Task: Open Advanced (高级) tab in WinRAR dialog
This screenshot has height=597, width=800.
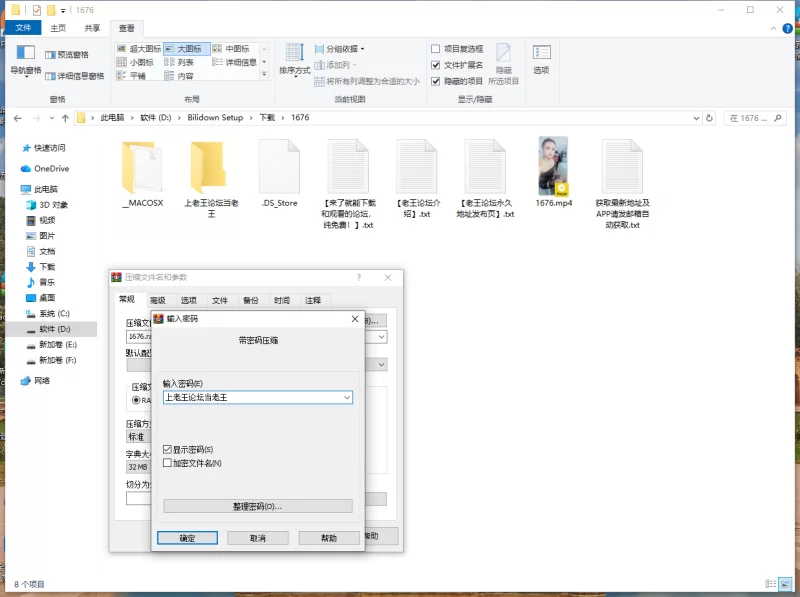Action: tap(158, 300)
